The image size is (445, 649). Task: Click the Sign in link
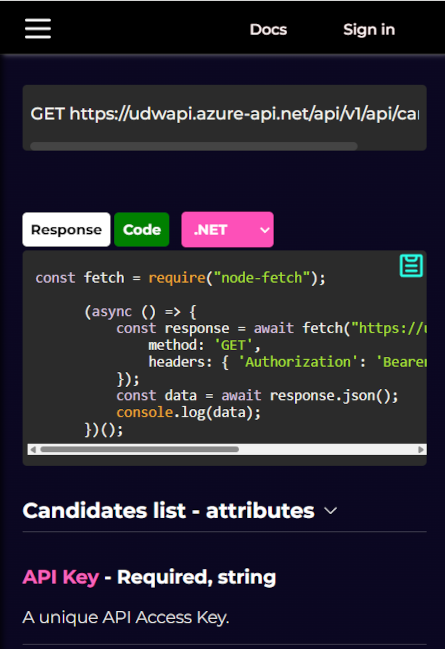pos(369,29)
